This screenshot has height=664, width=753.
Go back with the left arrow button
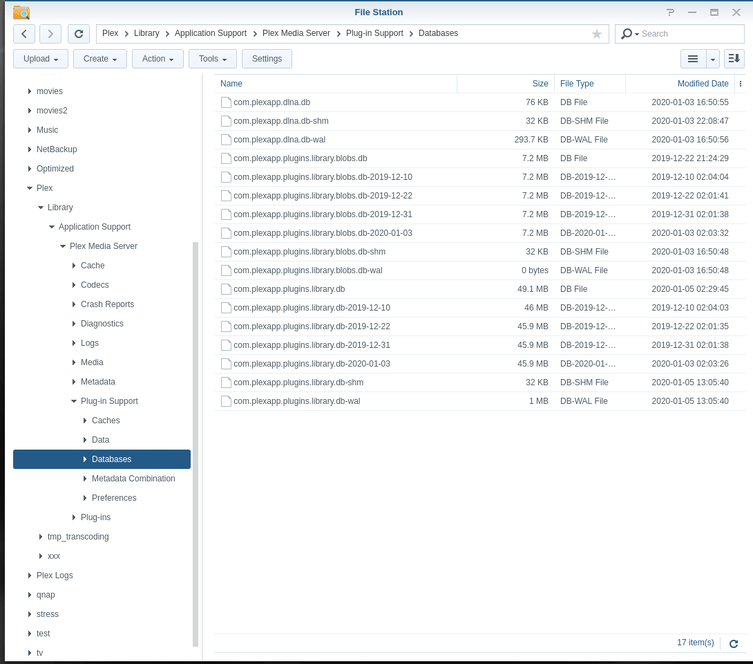click(24, 34)
